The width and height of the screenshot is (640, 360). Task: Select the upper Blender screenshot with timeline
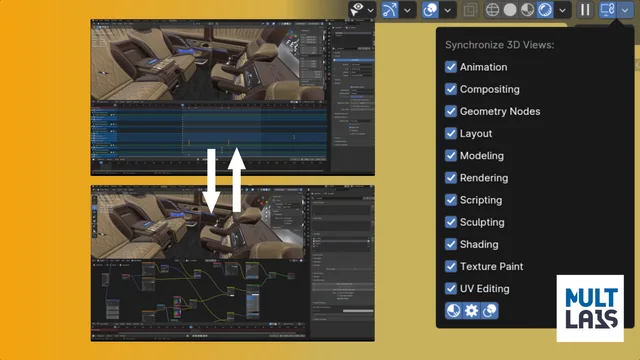(x=233, y=98)
